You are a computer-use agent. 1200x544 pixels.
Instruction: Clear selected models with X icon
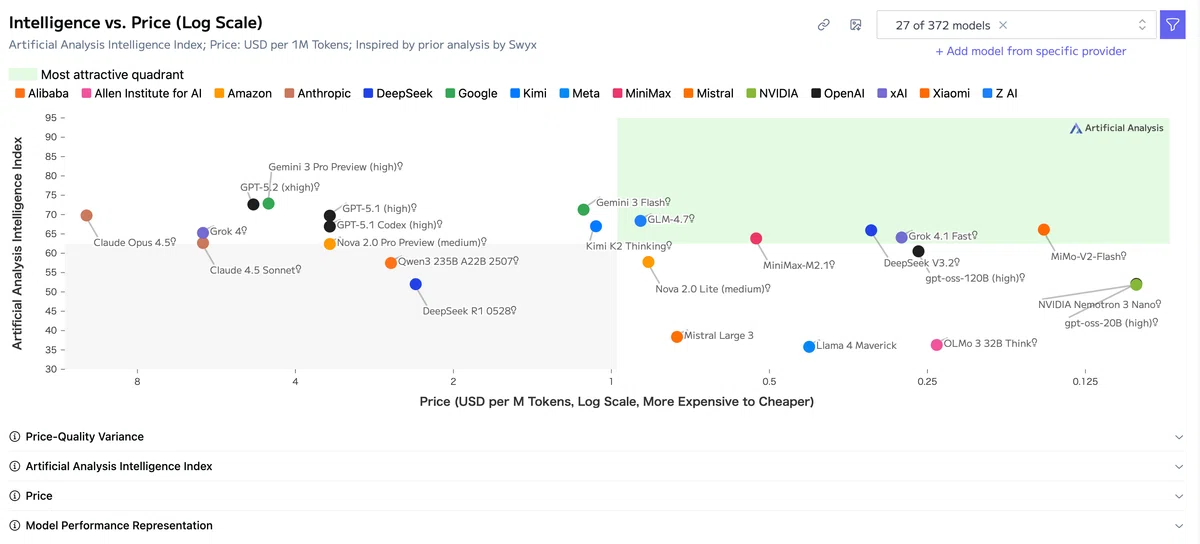click(1003, 25)
